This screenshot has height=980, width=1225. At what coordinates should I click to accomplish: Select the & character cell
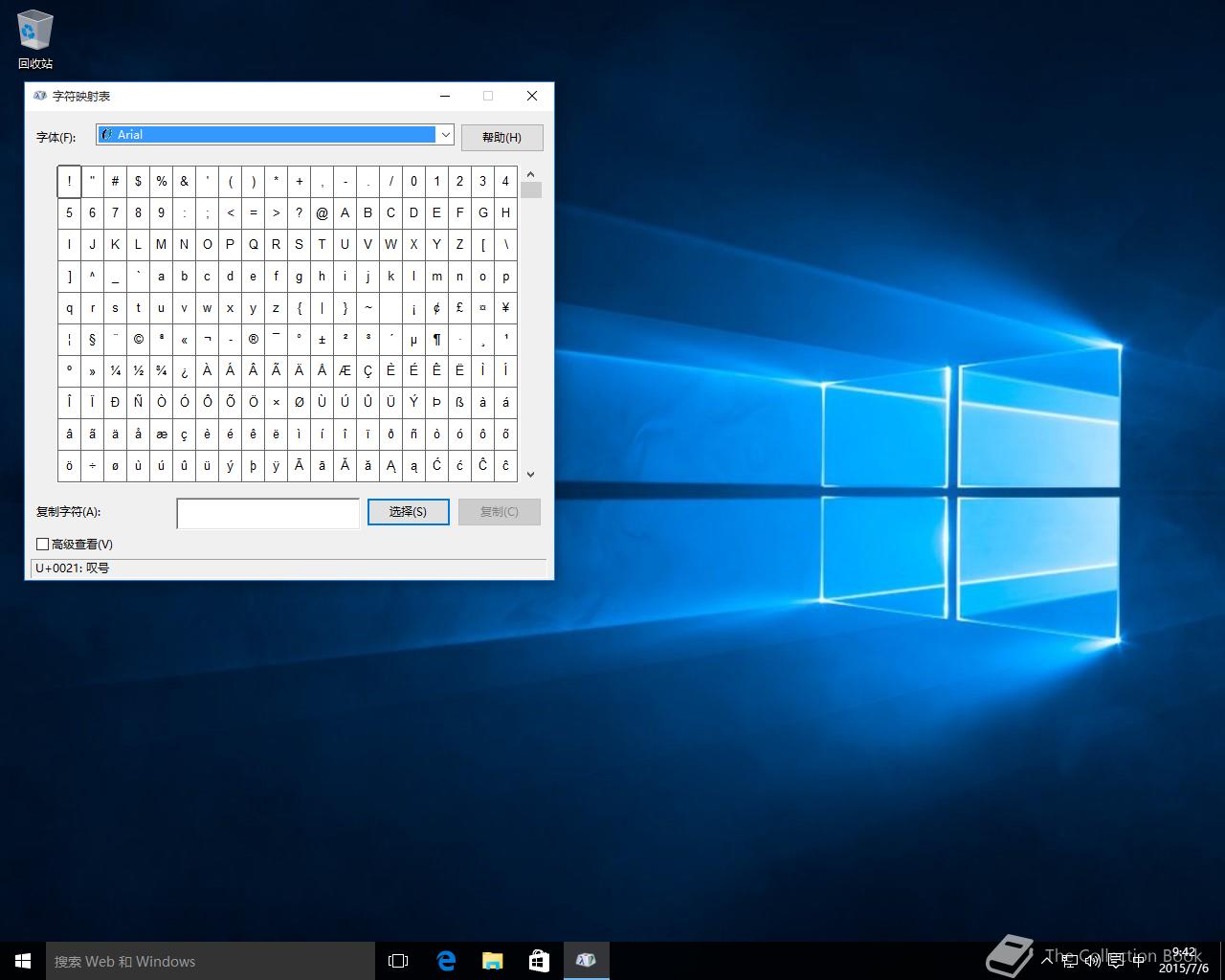coord(184,181)
